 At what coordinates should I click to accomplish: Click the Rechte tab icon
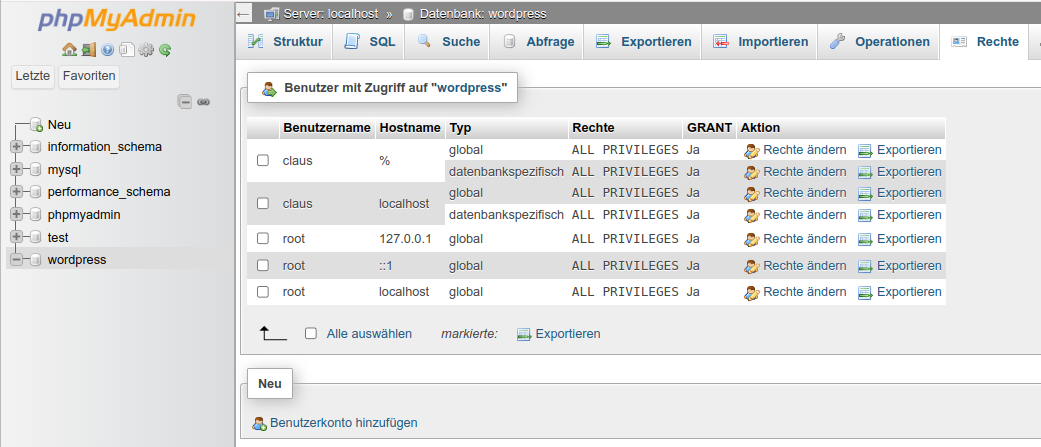pyautogui.click(x=959, y=41)
